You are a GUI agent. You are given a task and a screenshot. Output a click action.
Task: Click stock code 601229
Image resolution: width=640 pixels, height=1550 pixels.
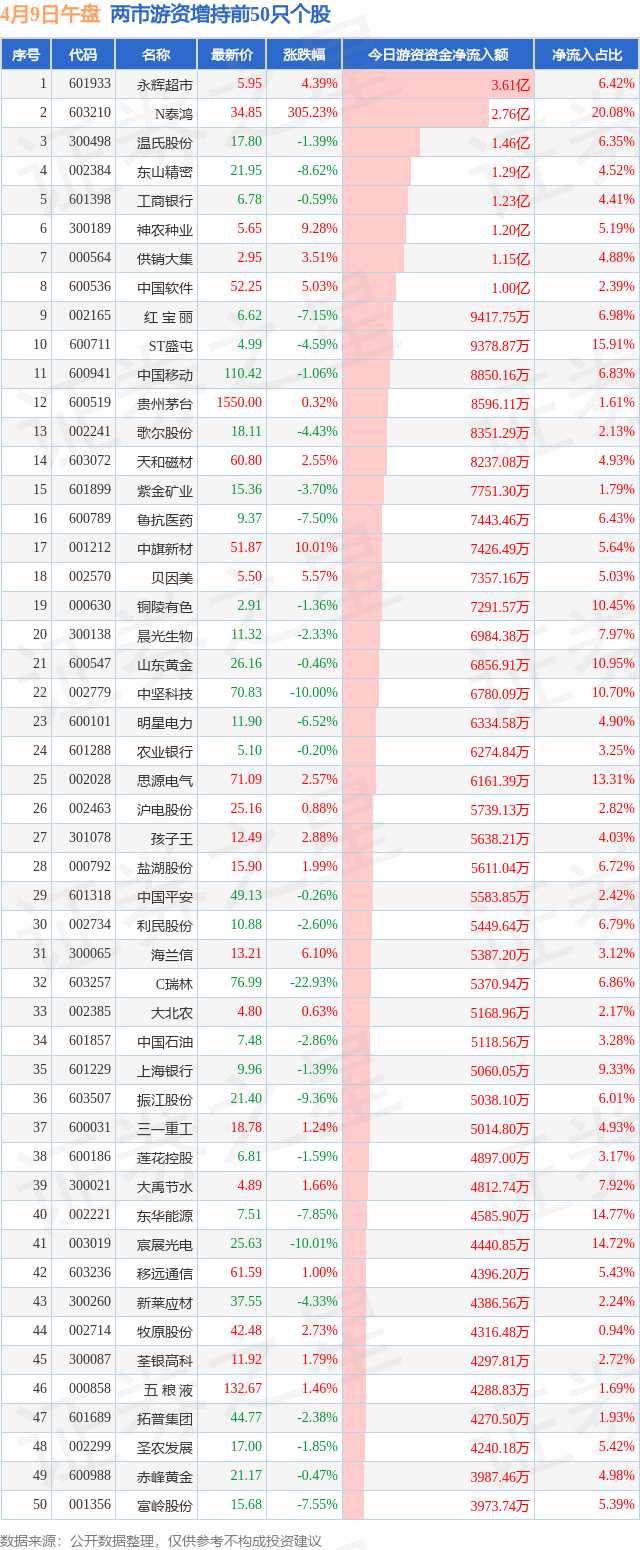click(90, 1070)
